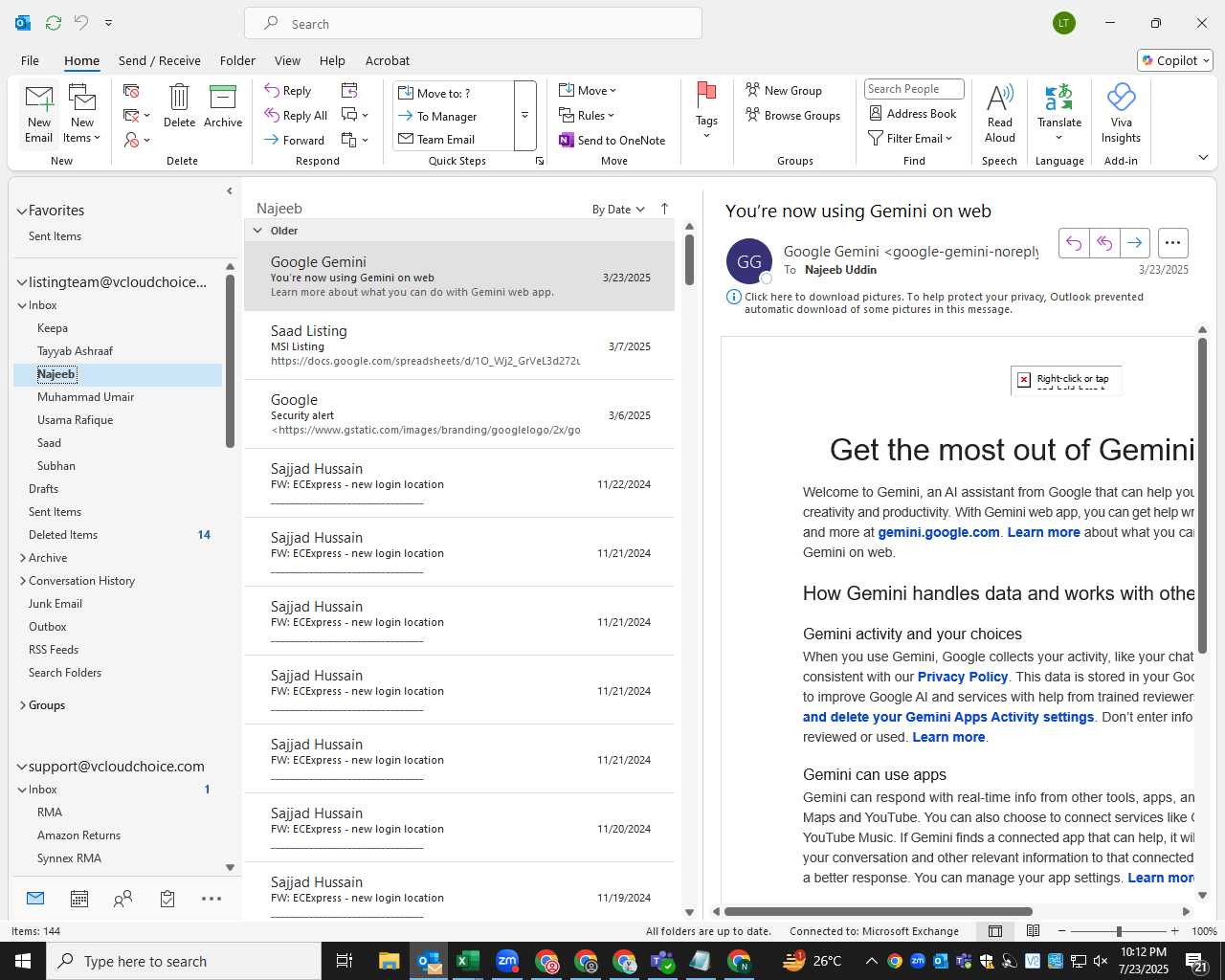1225x980 pixels.
Task: Archive the selected message
Action: [x=223, y=105]
